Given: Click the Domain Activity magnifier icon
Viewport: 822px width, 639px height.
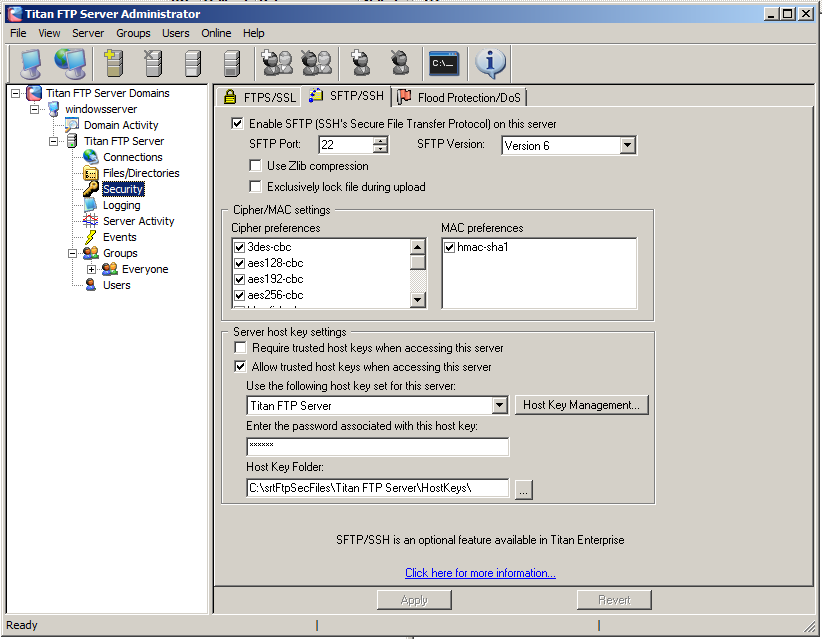Looking at the screenshot, I should point(72,125).
